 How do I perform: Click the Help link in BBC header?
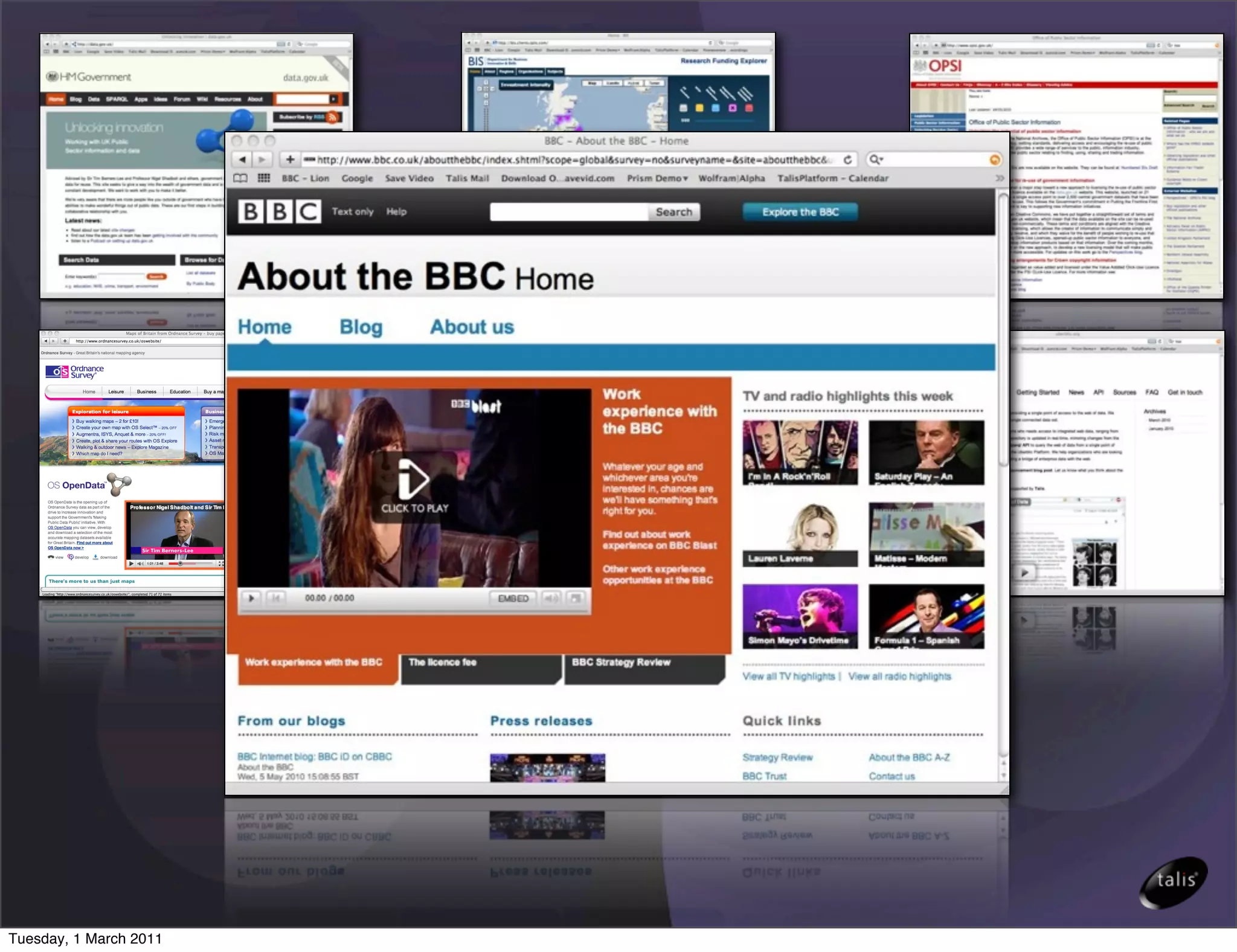396,211
